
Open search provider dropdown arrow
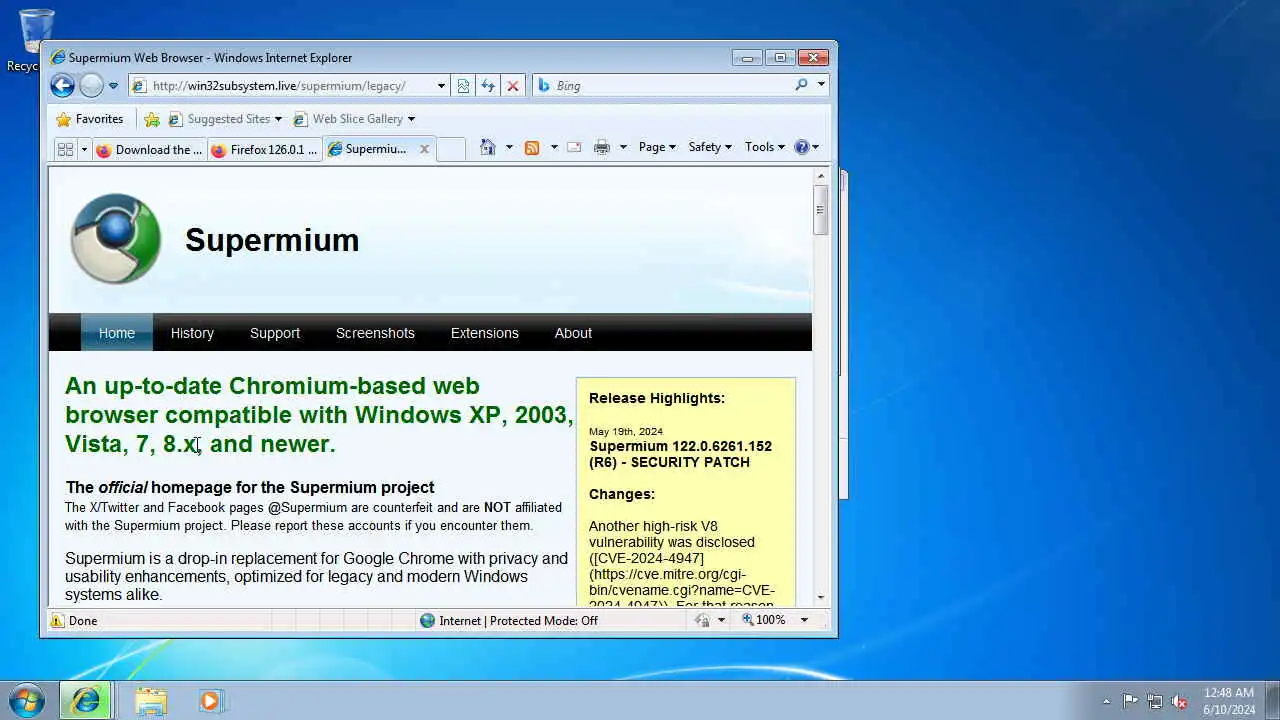[x=821, y=85]
